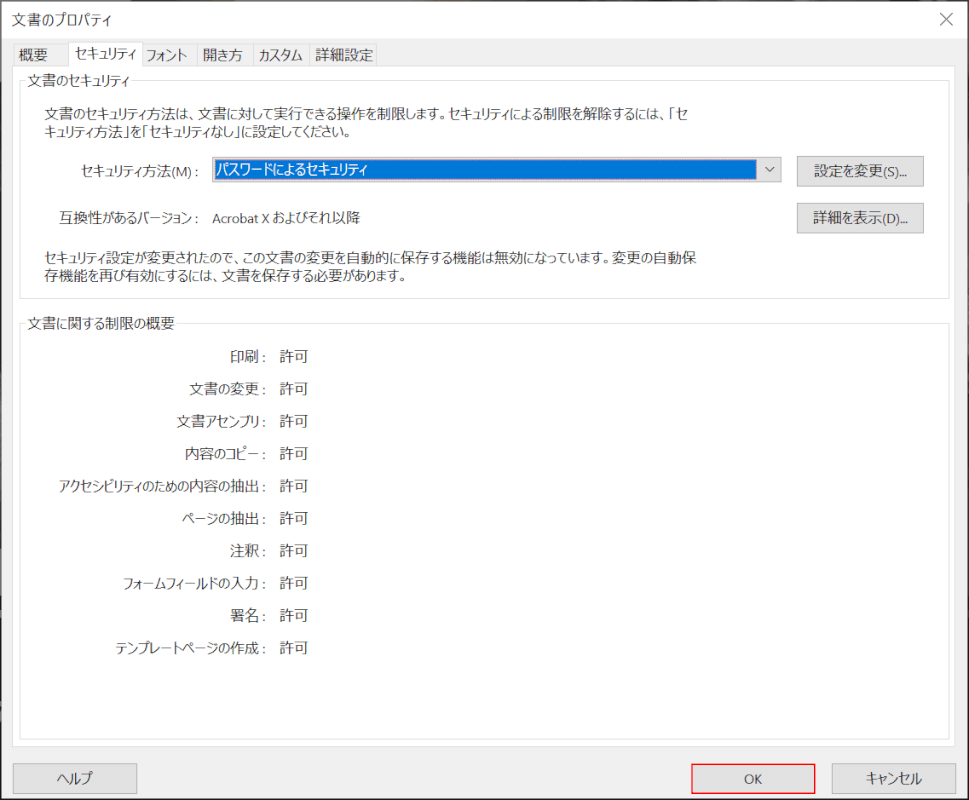The height and width of the screenshot is (800, 969).
Task: Confirm with the OK button
Action: click(753, 778)
